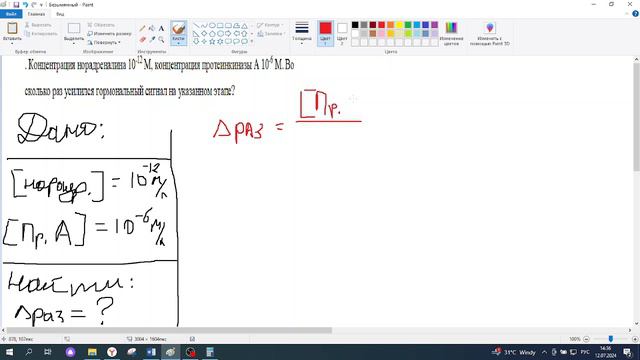Click the Undo arrow in quick access toolbar
The width and height of the screenshot is (640, 360).
tap(25, 4)
